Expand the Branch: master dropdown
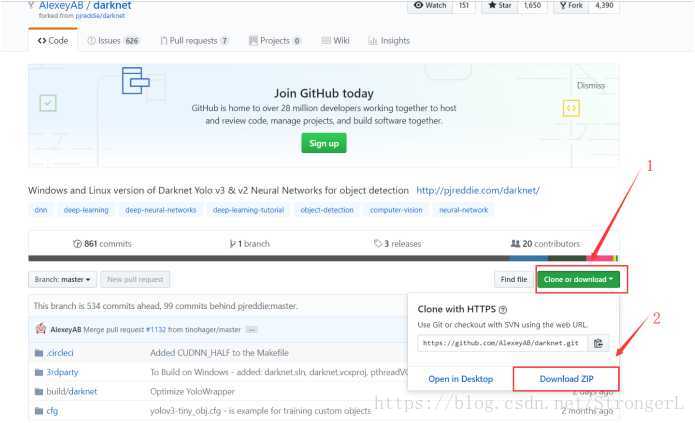Screen dimensions: 695x423 click(x=62, y=280)
